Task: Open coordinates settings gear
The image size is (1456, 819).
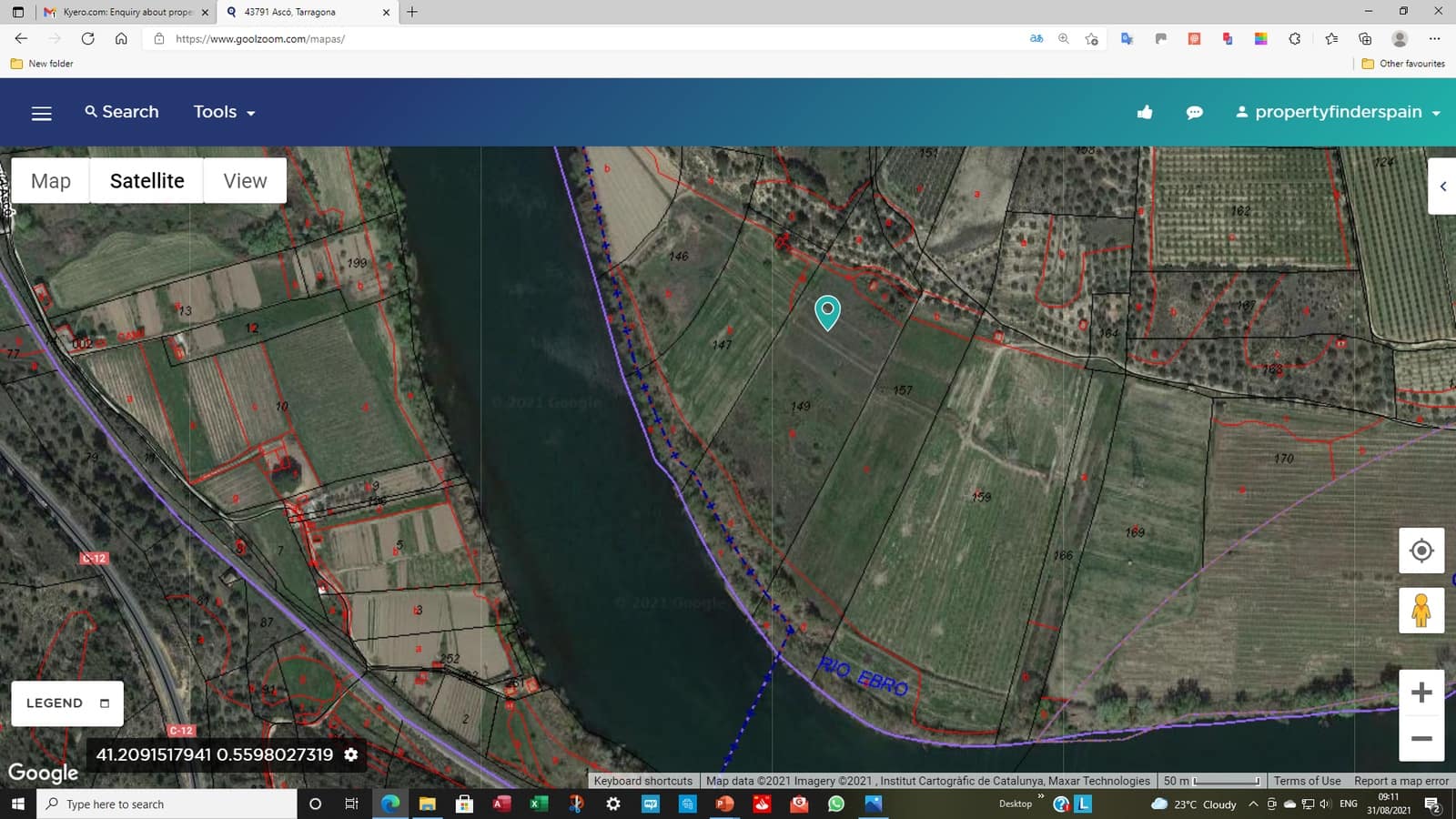Action: pyautogui.click(x=351, y=754)
